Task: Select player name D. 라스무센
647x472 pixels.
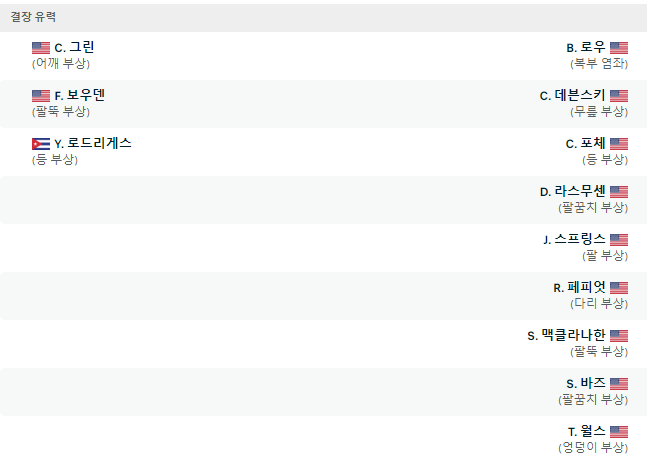Action: click(573, 191)
